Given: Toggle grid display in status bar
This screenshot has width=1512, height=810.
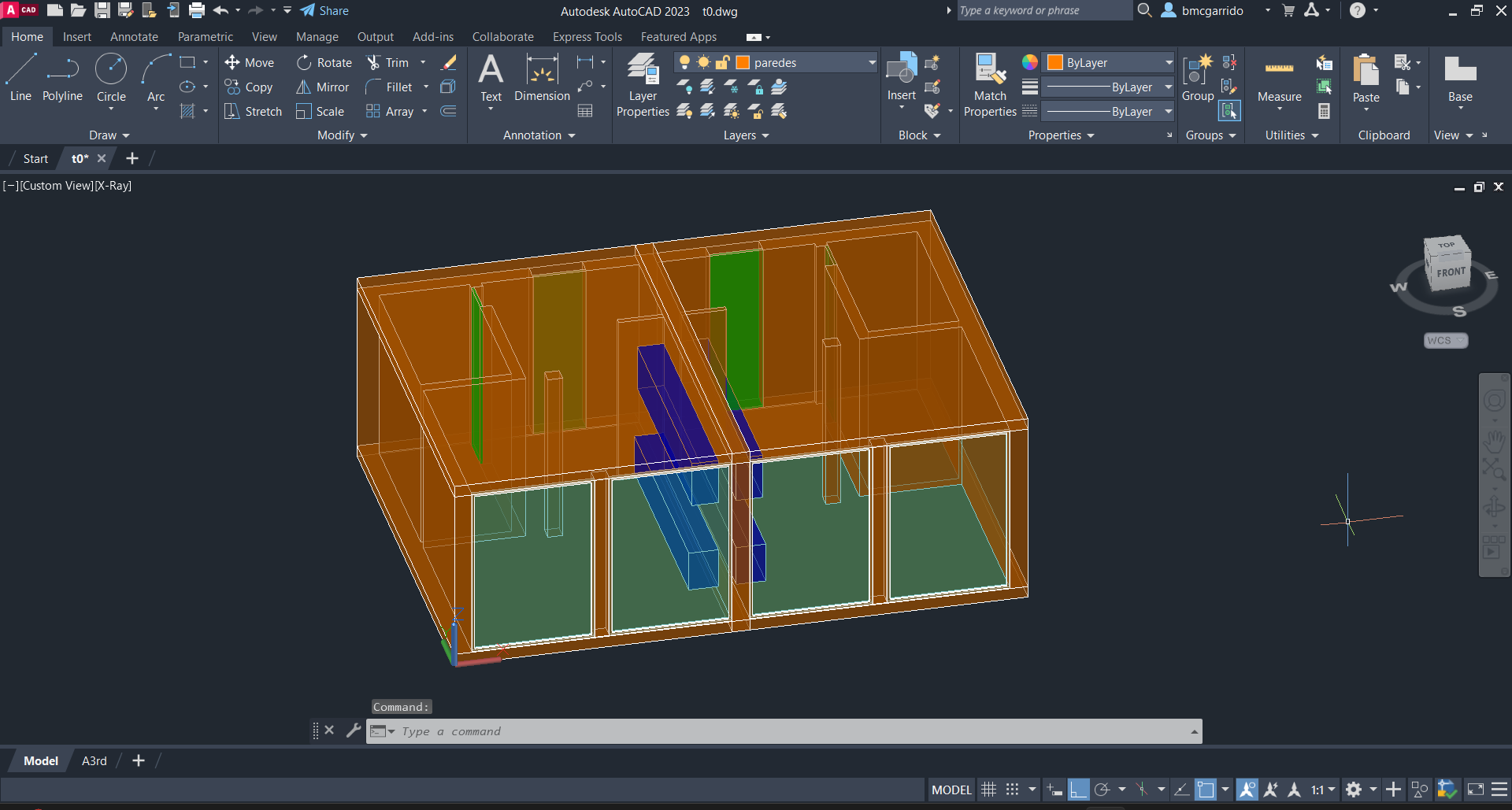Looking at the screenshot, I should click(989, 790).
